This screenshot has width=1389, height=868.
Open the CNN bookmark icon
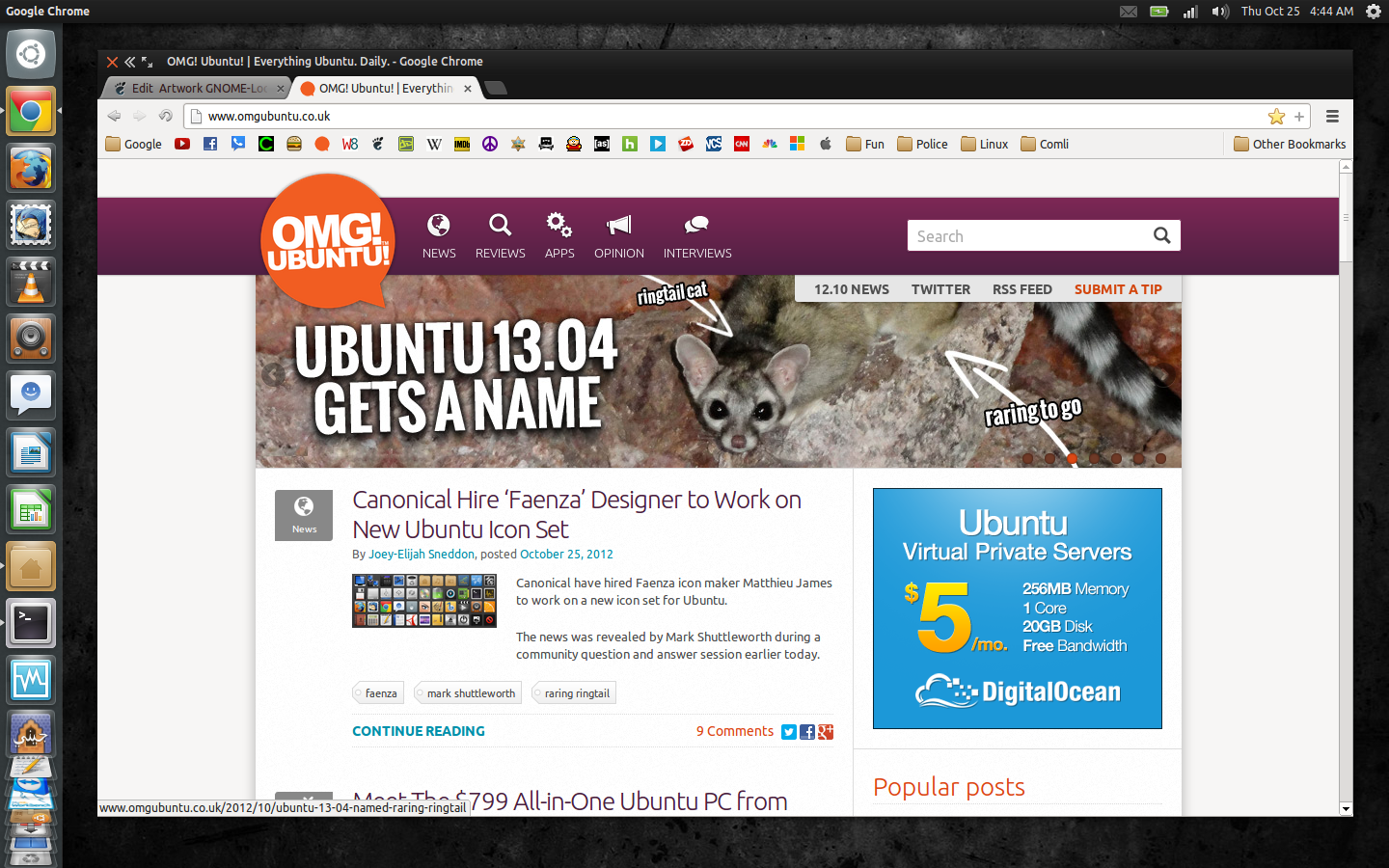(742, 144)
